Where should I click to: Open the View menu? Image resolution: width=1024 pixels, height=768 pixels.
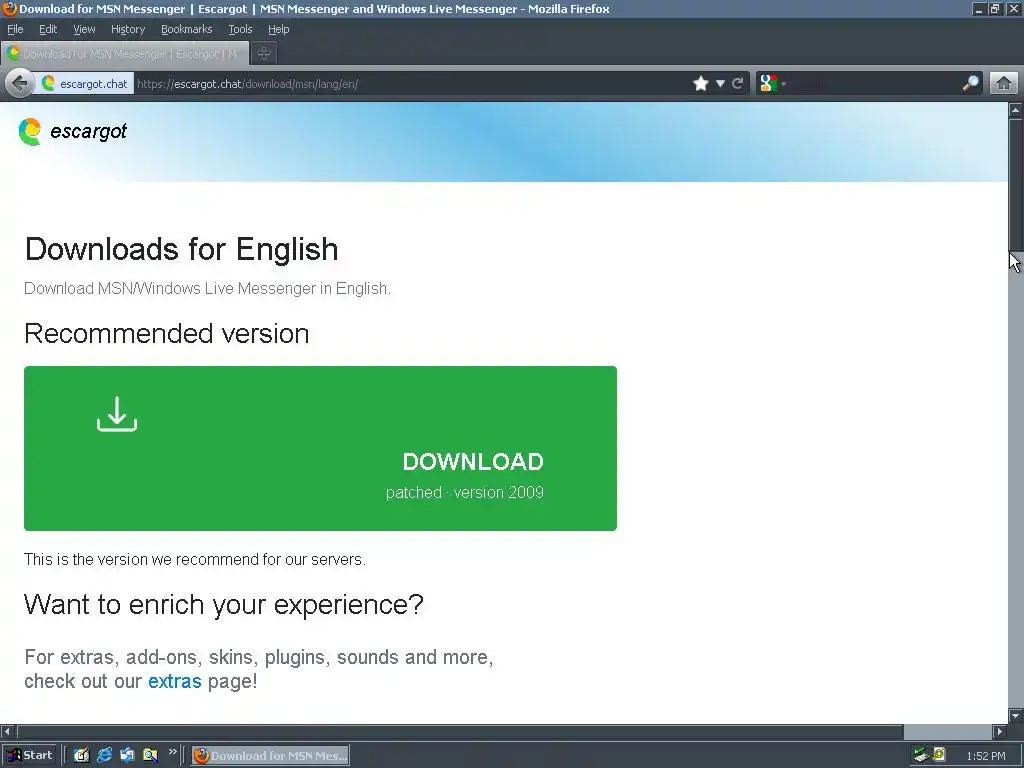[x=84, y=29]
